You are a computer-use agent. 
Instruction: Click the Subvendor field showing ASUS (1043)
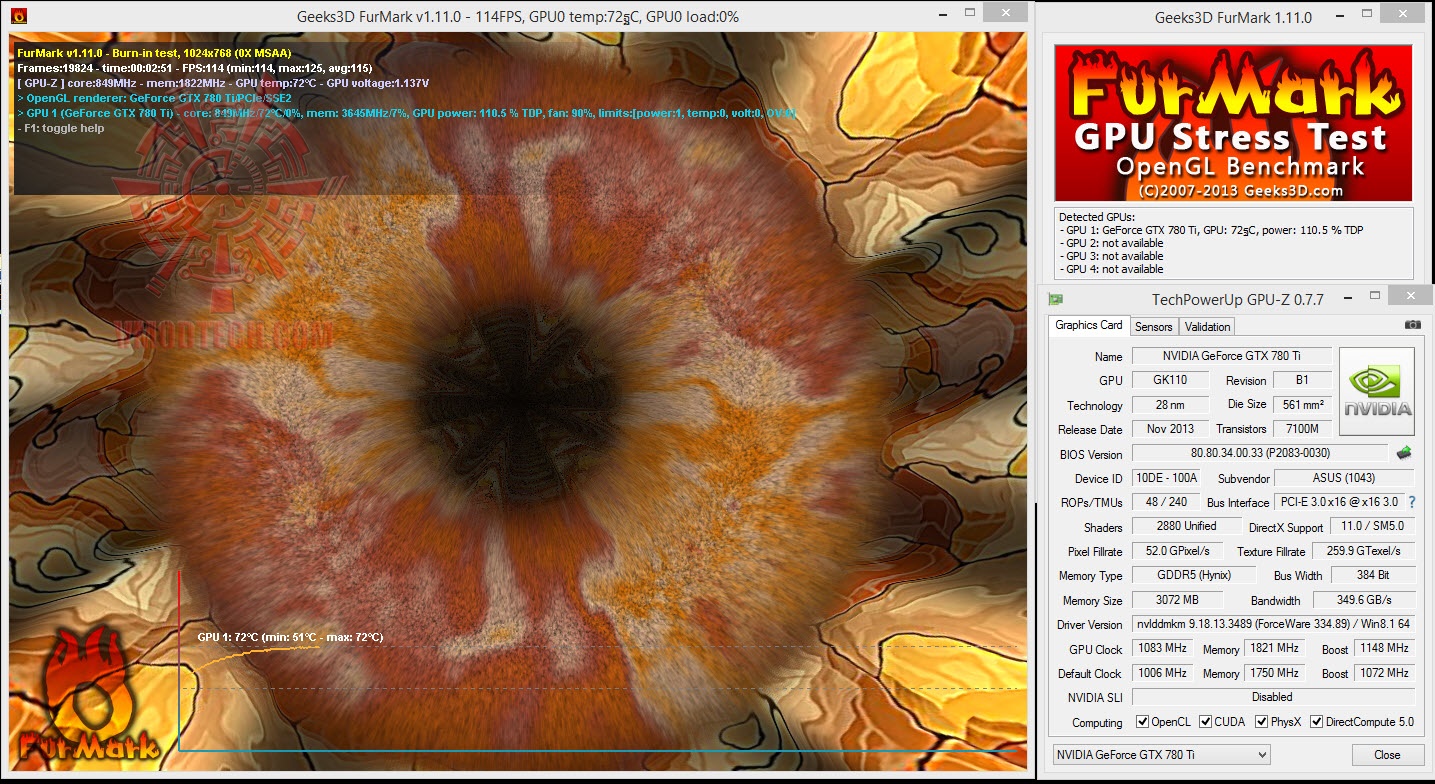click(1344, 478)
